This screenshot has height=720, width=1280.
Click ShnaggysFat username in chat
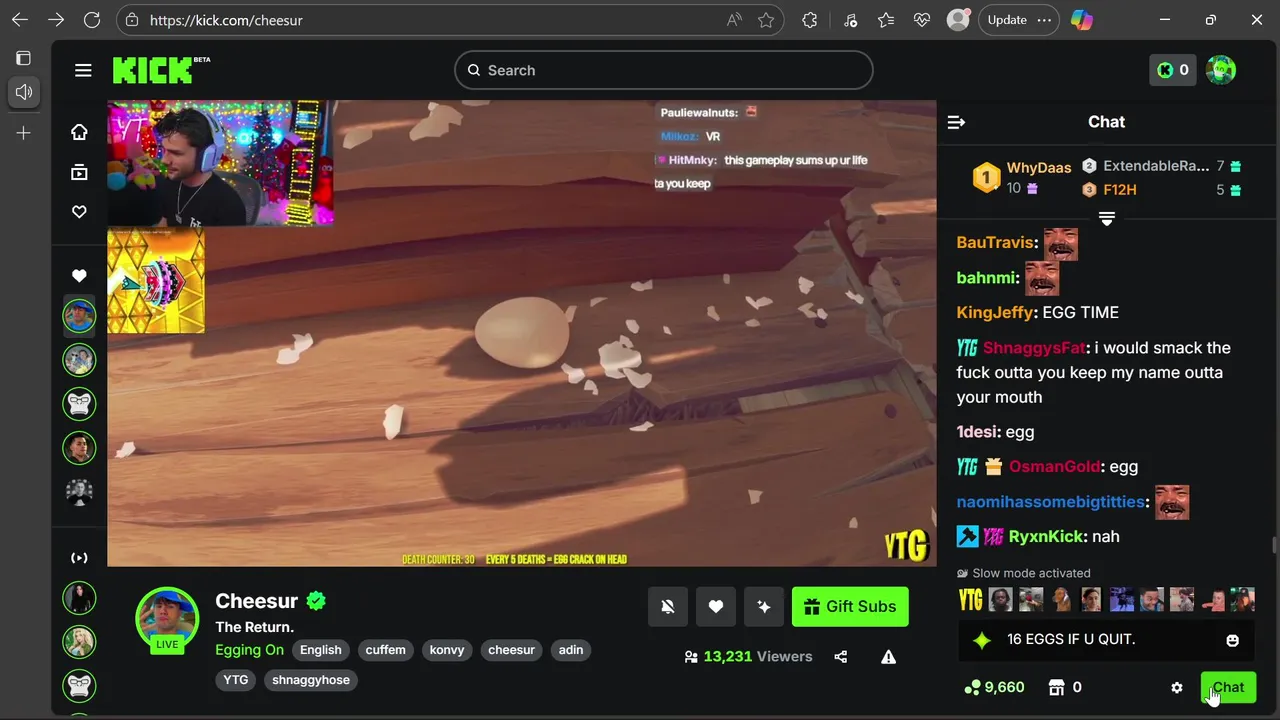point(1034,348)
